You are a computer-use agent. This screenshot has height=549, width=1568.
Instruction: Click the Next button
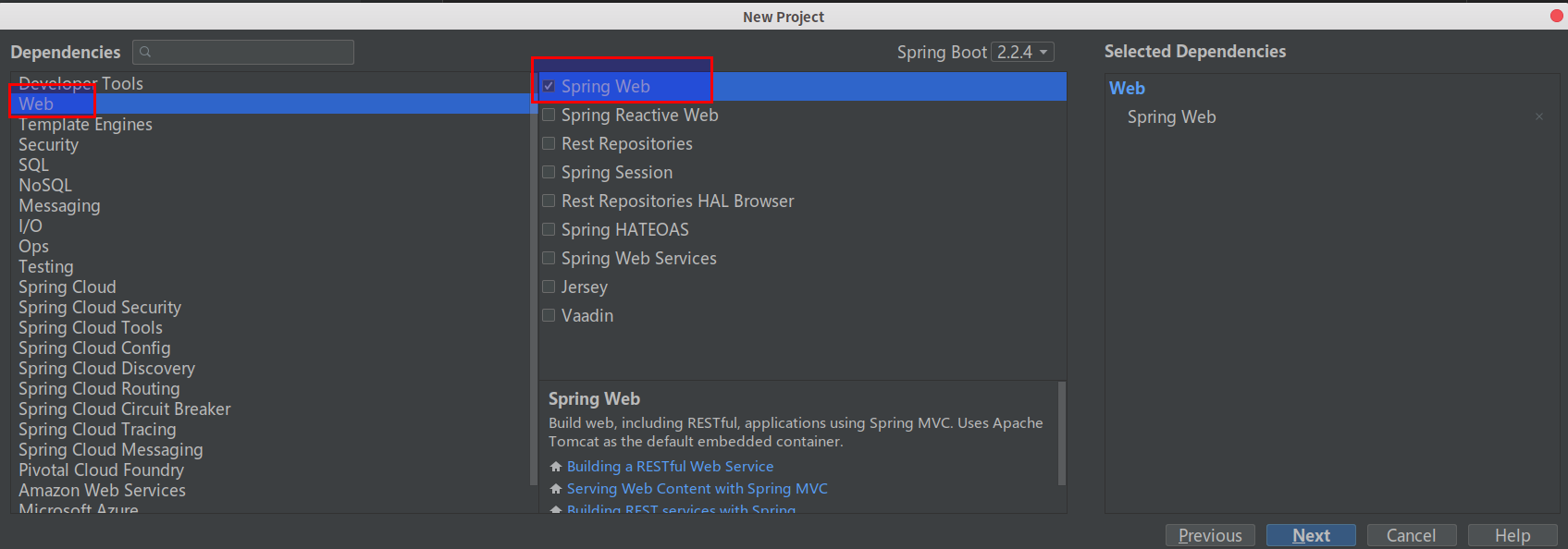(x=1311, y=535)
